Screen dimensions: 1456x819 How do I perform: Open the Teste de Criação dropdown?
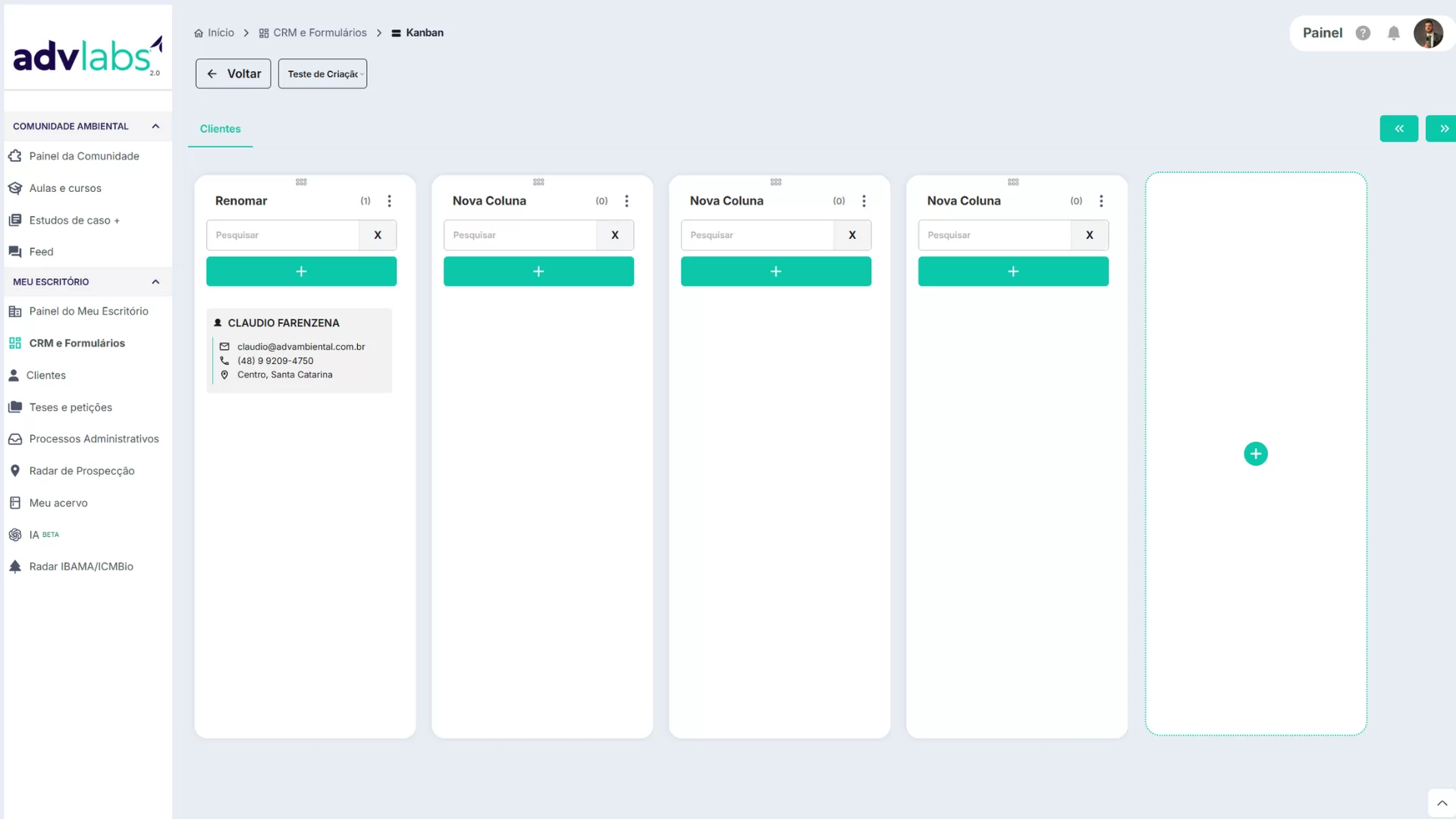(322, 74)
